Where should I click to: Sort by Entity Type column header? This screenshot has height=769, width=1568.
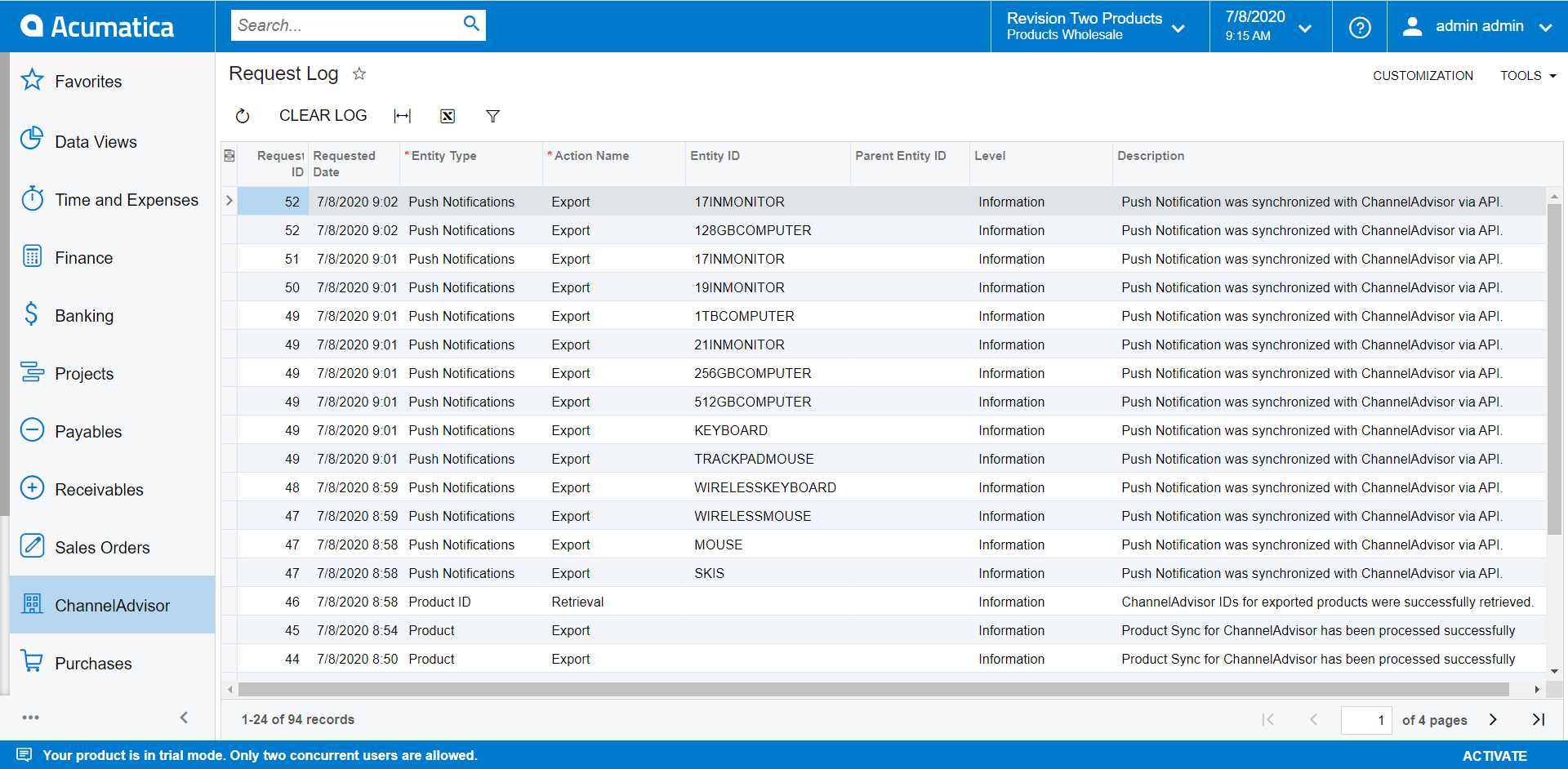[471, 163]
